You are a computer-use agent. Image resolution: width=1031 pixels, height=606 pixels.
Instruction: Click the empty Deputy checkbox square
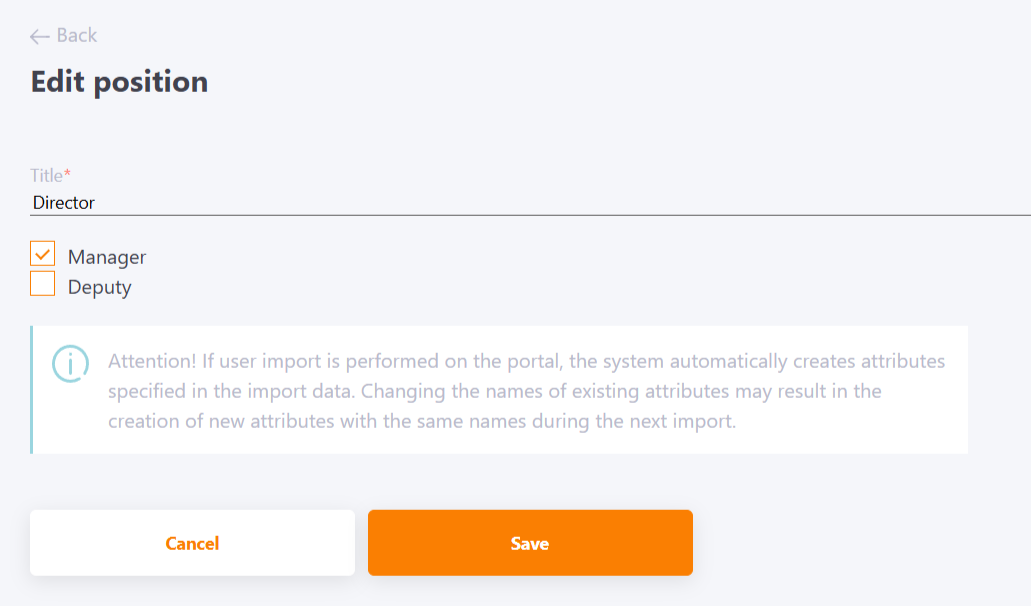(42, 284)
